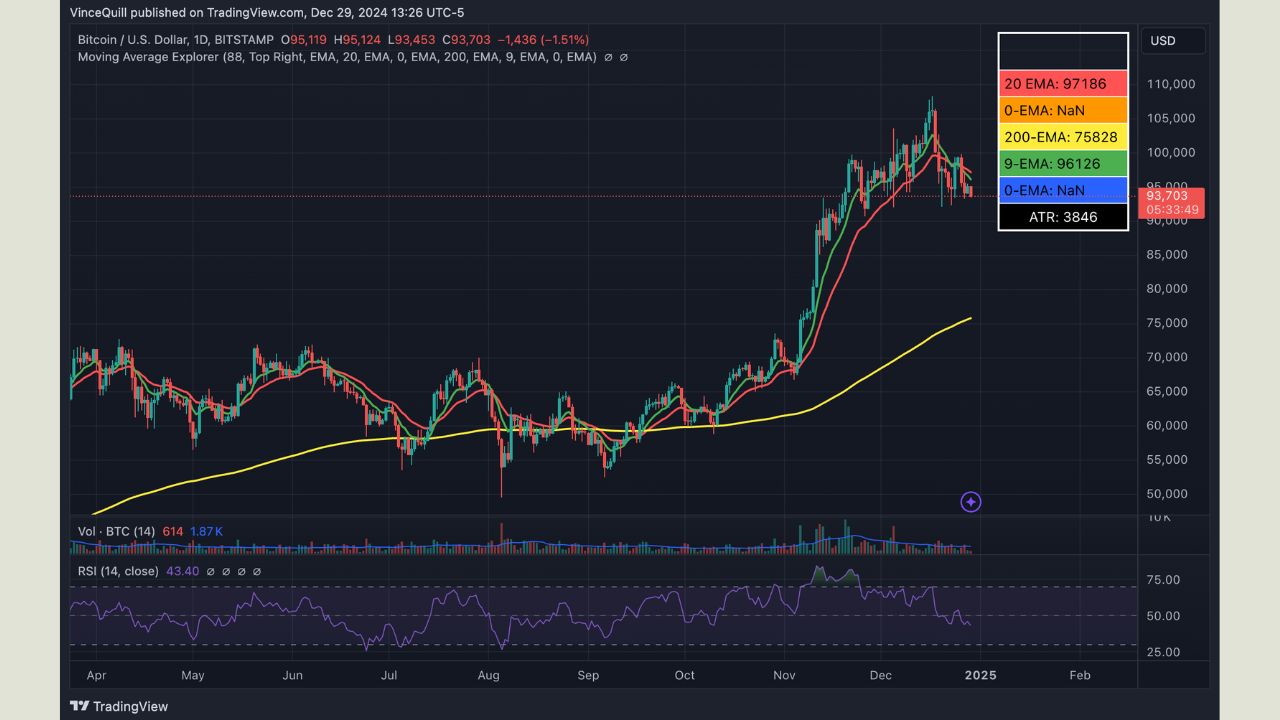Viewport: 1280px width, 720px height.
Task: Click the purple star event marker near December
Action: point(970,502)
